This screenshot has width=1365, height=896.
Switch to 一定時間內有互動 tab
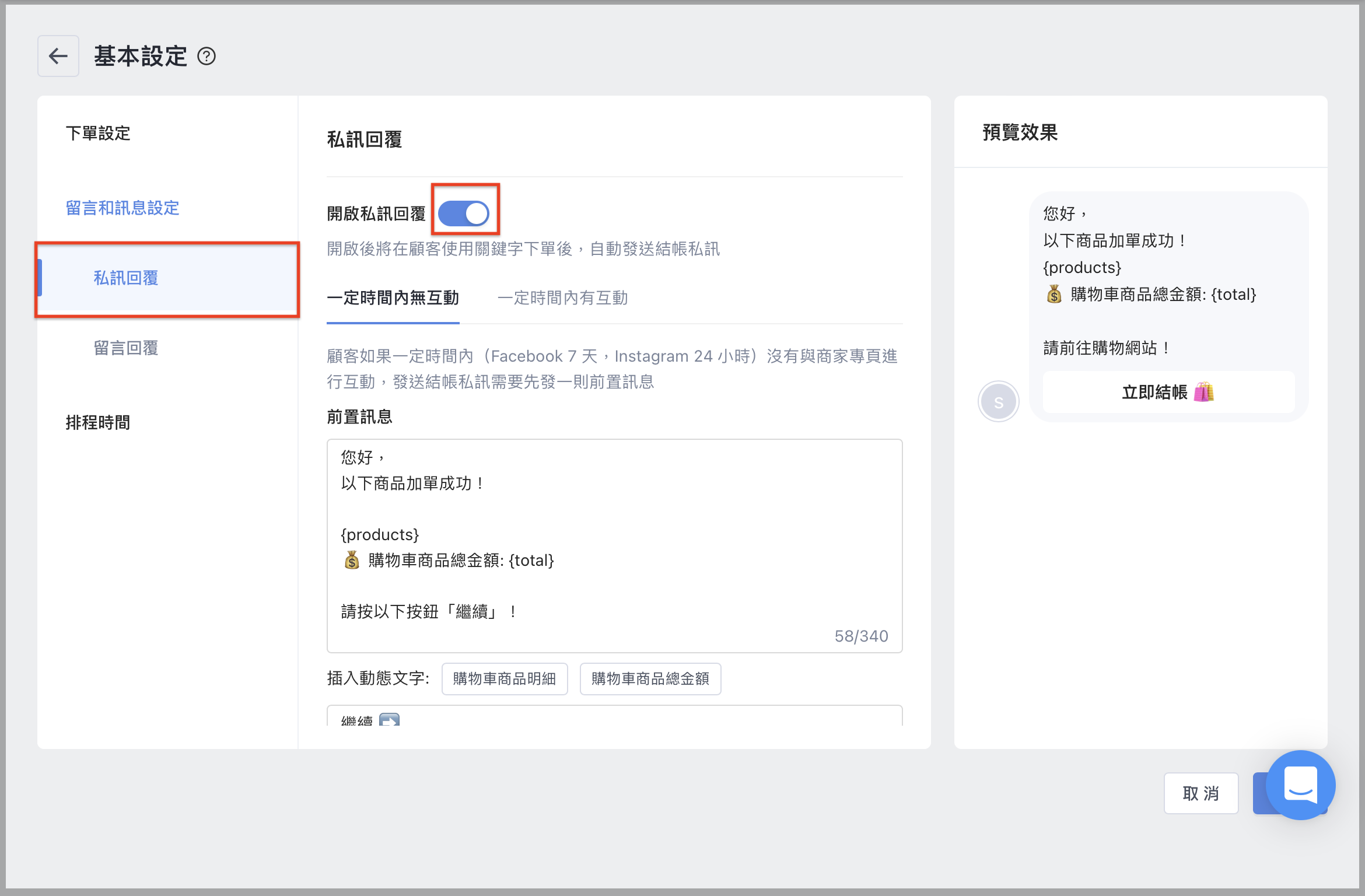click(562, 298)
